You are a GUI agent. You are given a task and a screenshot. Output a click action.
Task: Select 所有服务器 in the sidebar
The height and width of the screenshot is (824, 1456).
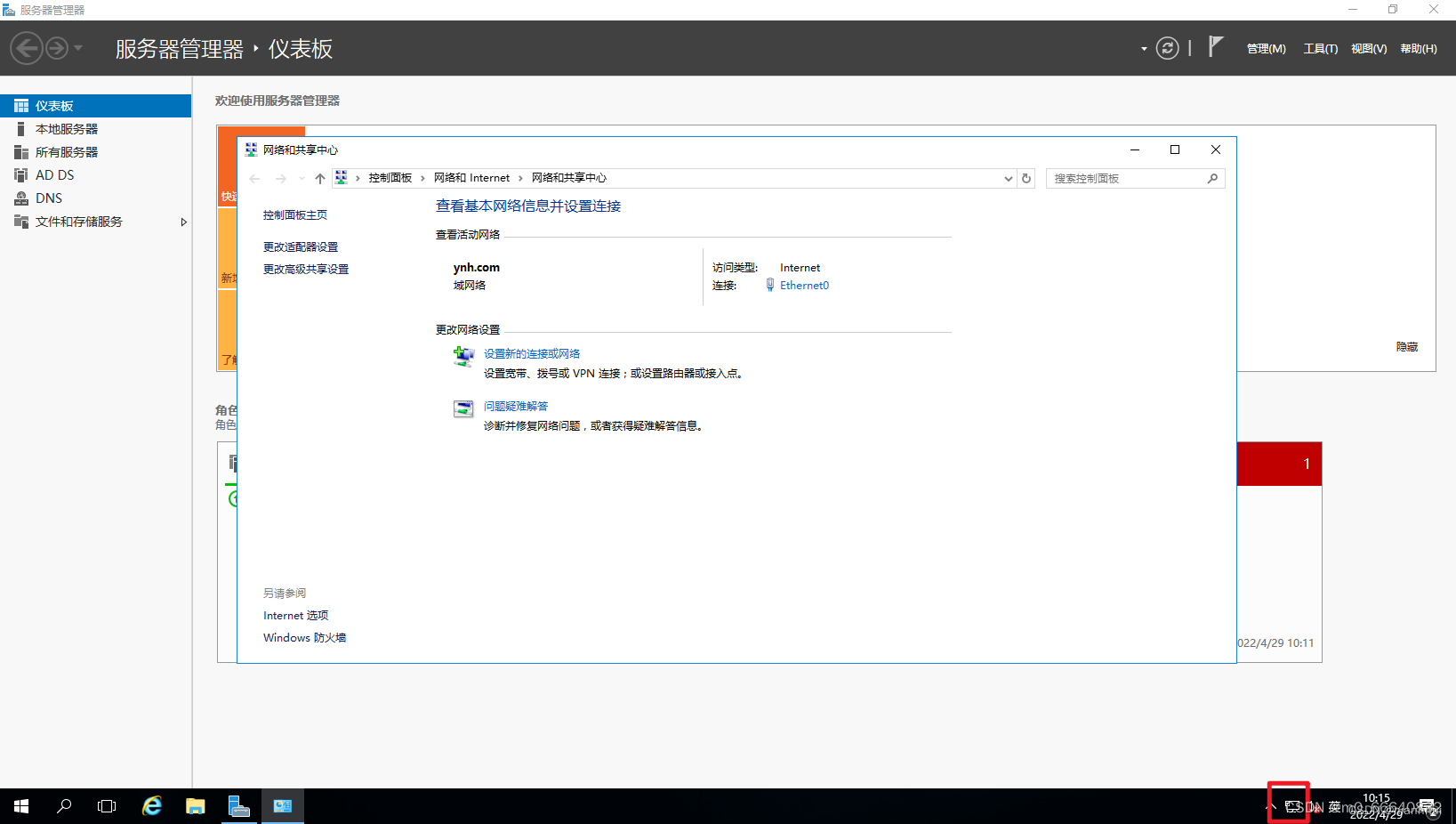point(95,152)
